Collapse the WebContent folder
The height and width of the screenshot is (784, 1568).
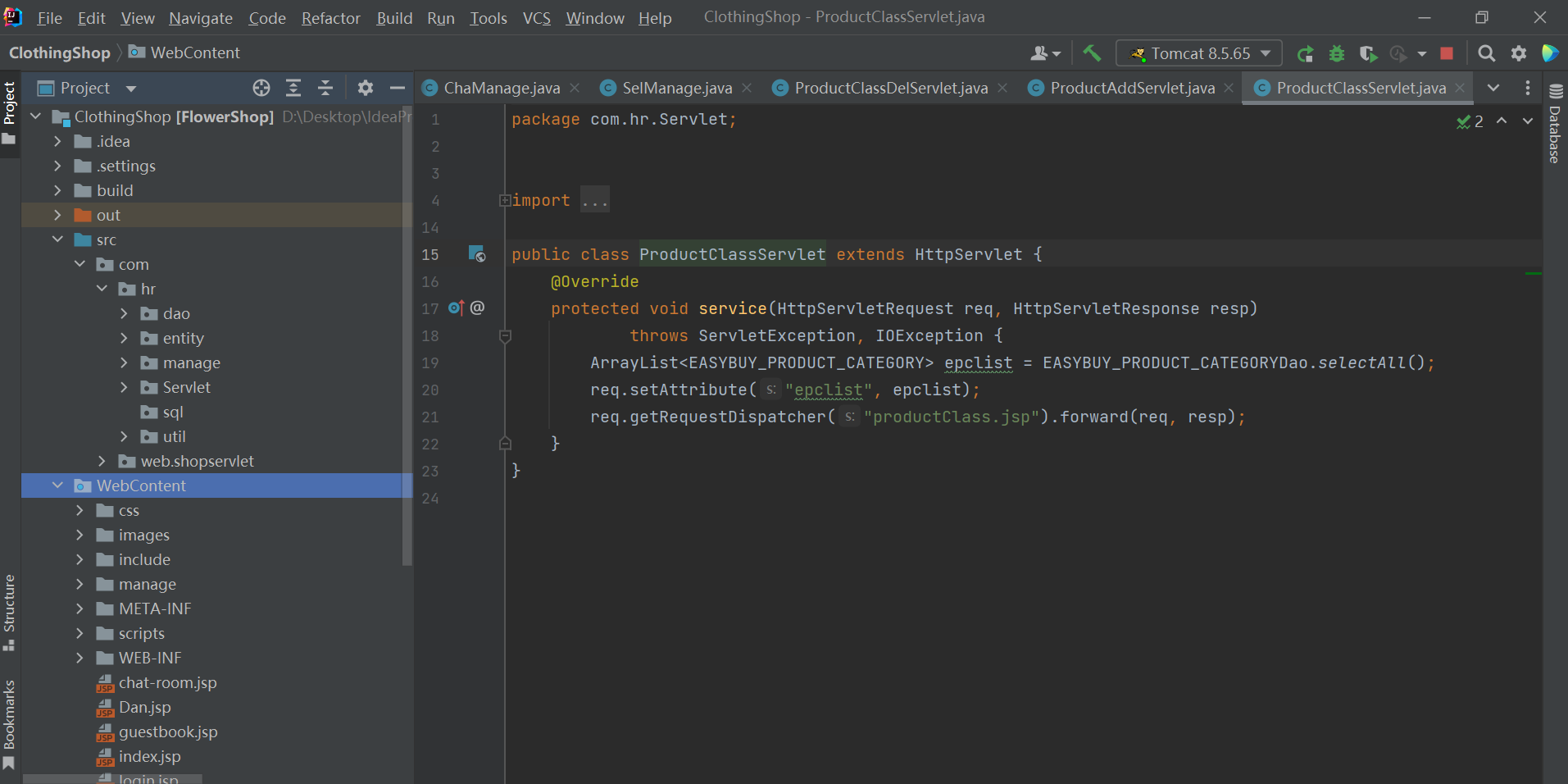[57, 485]
